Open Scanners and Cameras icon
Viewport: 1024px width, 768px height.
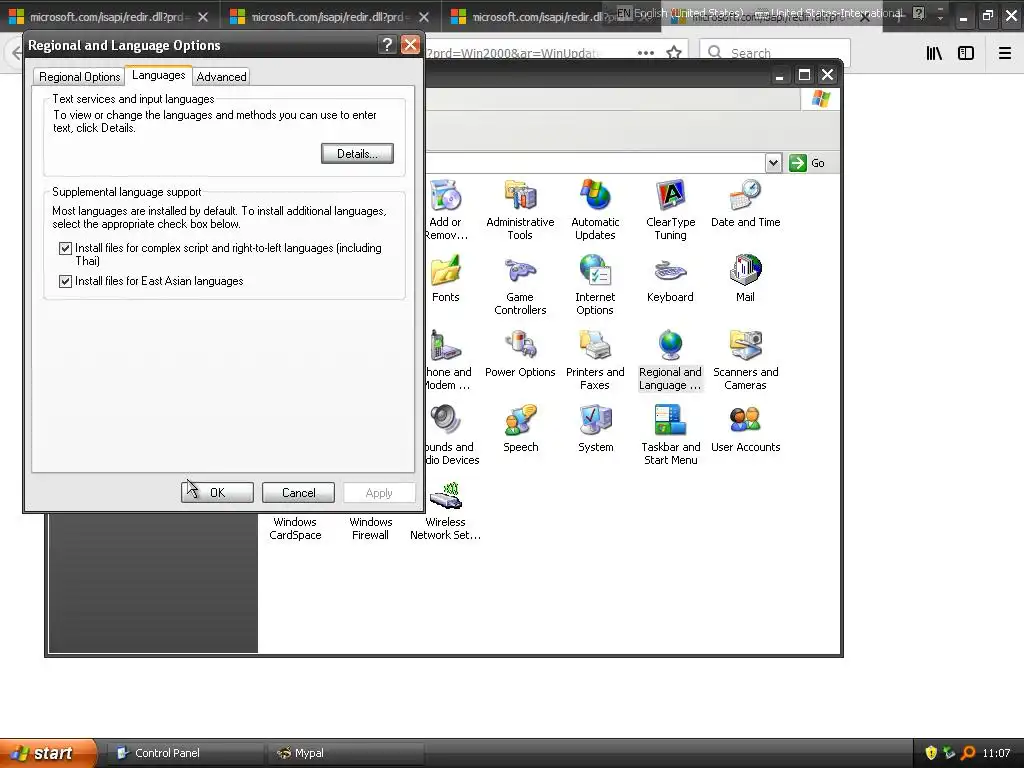tap(745, 345)
